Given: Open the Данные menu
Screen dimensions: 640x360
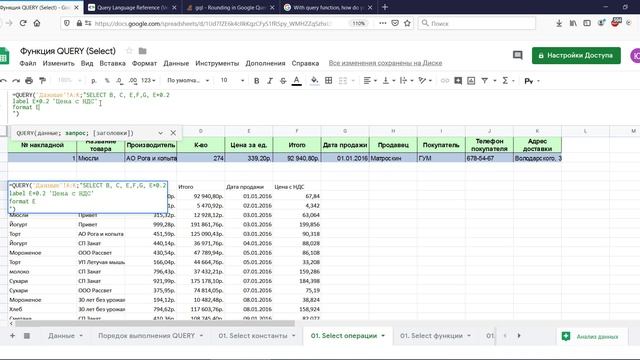Looking at the screenshot, I should [x=176, y=63].
